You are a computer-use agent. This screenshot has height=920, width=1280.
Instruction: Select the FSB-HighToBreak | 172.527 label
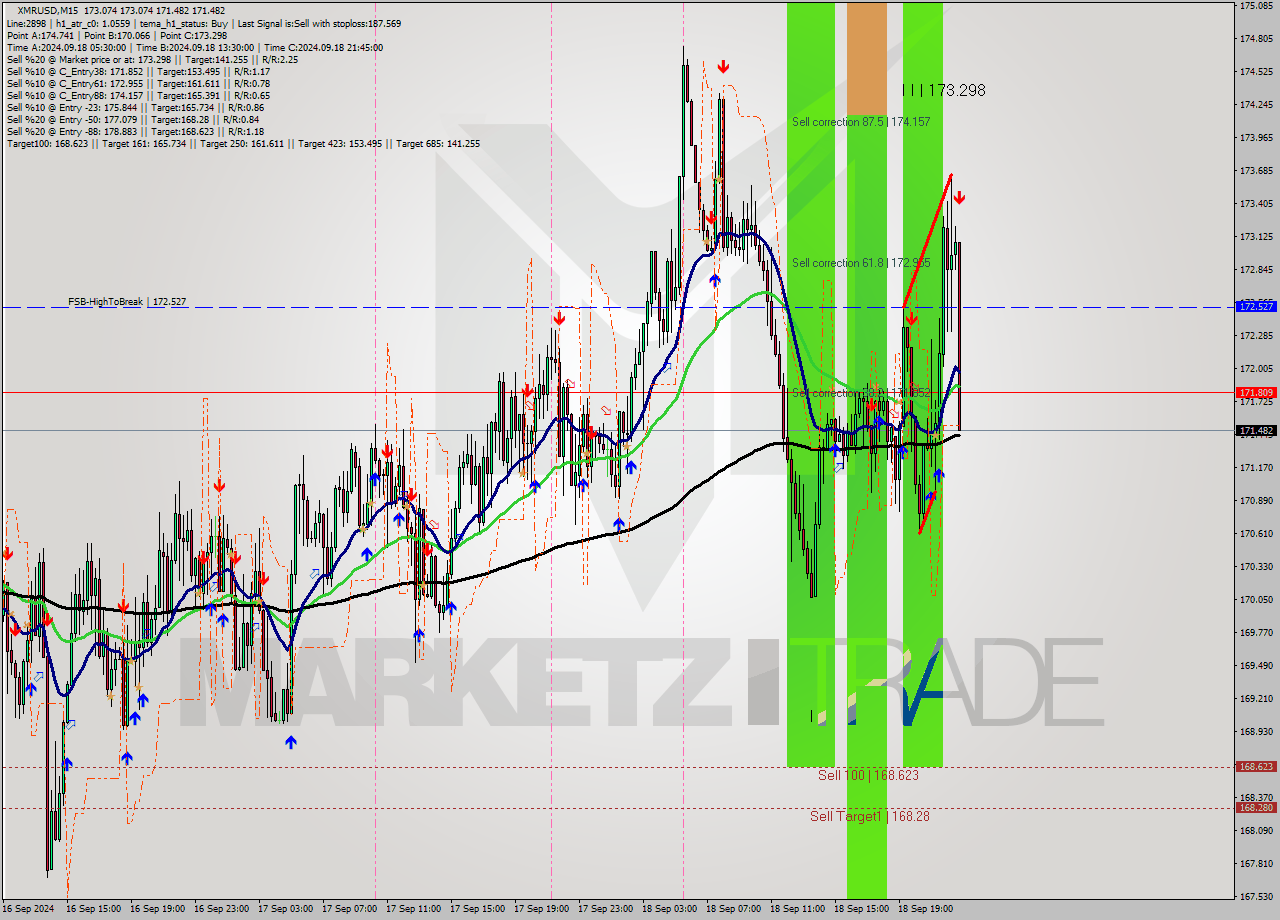(127, 301)
